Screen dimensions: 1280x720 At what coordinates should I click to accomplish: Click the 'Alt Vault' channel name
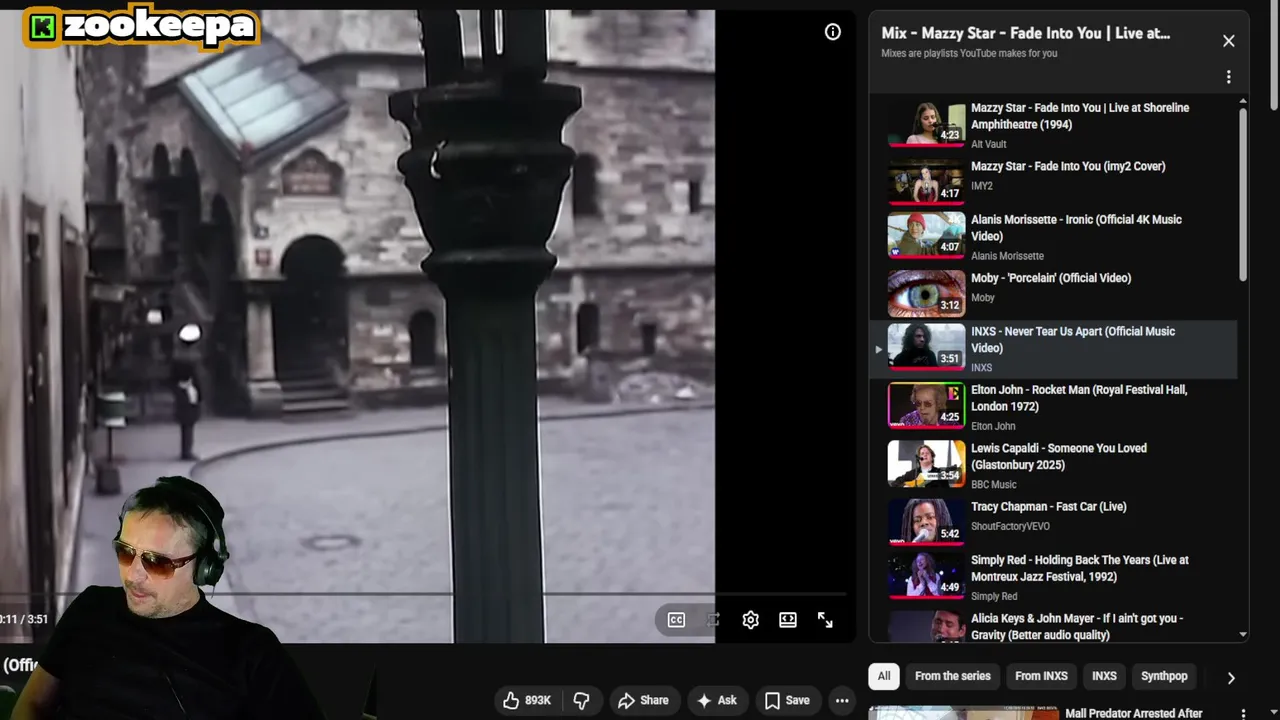pos(989,144)
